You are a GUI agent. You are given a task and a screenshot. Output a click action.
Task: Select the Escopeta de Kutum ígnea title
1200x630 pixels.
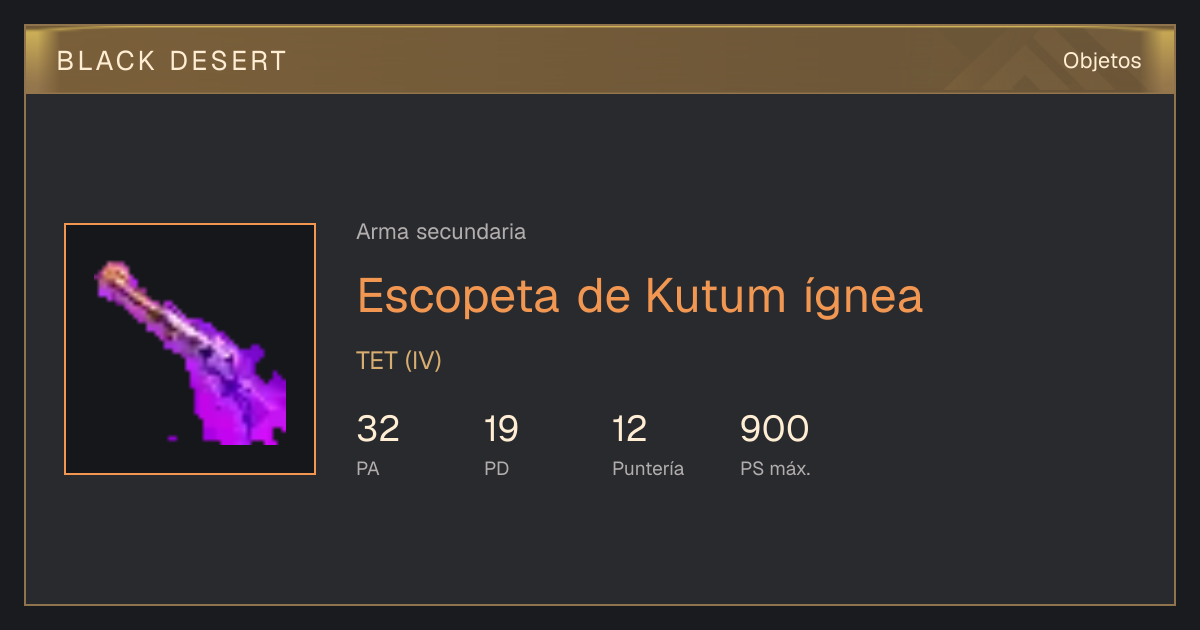640,295
